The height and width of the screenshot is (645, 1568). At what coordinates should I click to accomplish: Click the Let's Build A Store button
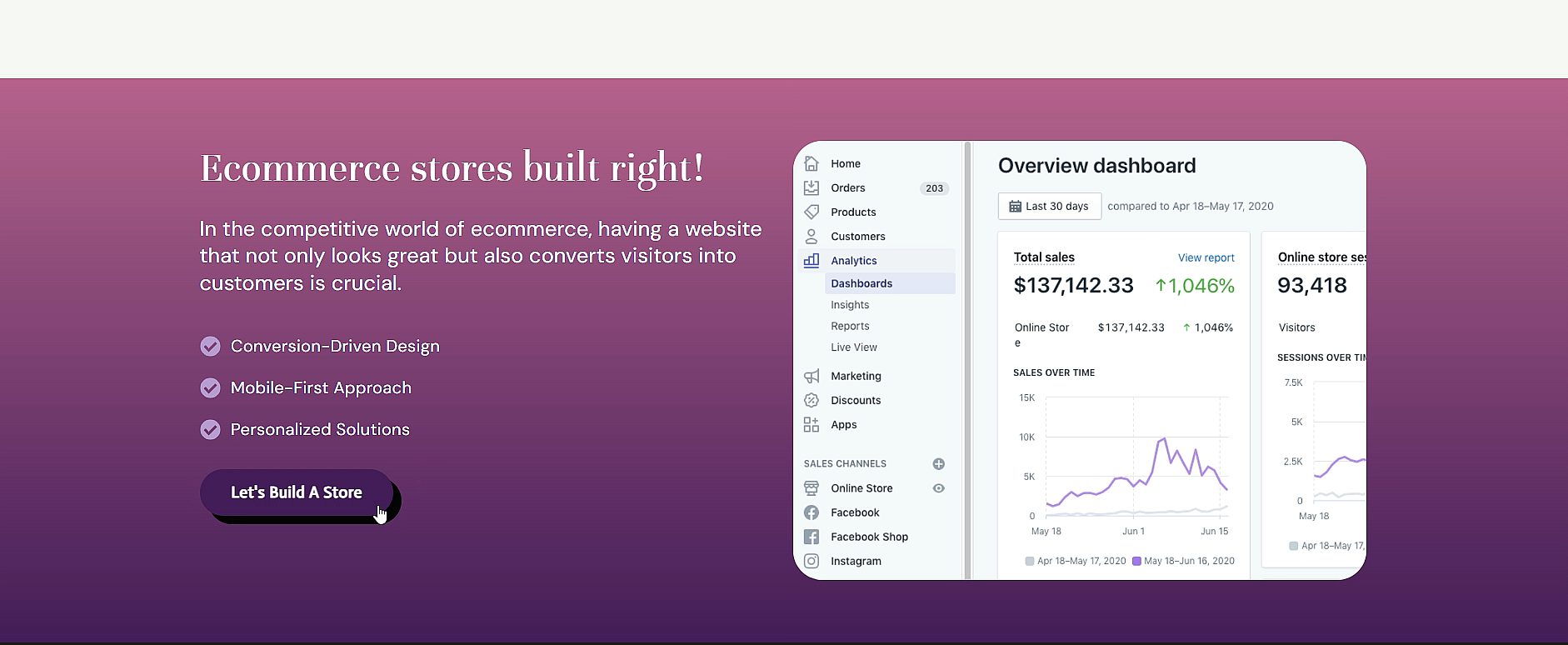click(x=297, y=492)
